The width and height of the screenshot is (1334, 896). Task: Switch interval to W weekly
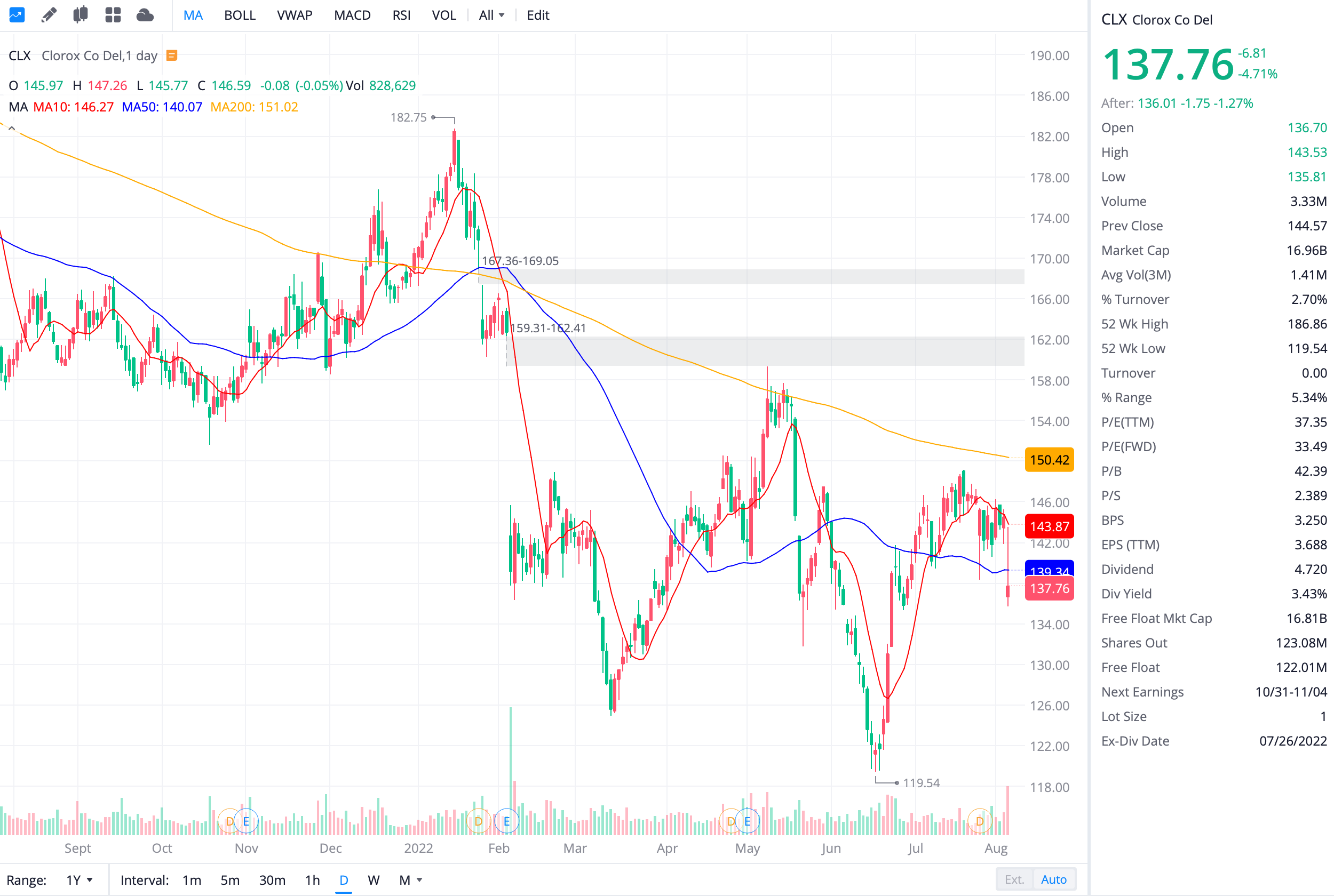click(373, 880)
